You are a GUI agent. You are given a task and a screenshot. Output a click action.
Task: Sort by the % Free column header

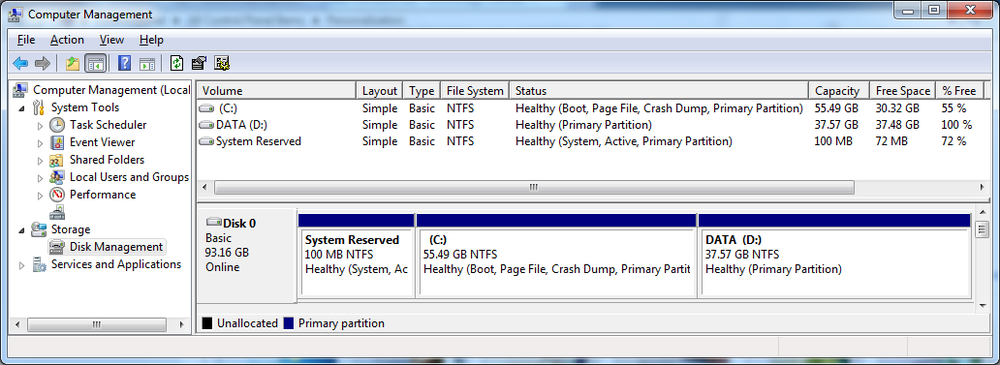959,91
